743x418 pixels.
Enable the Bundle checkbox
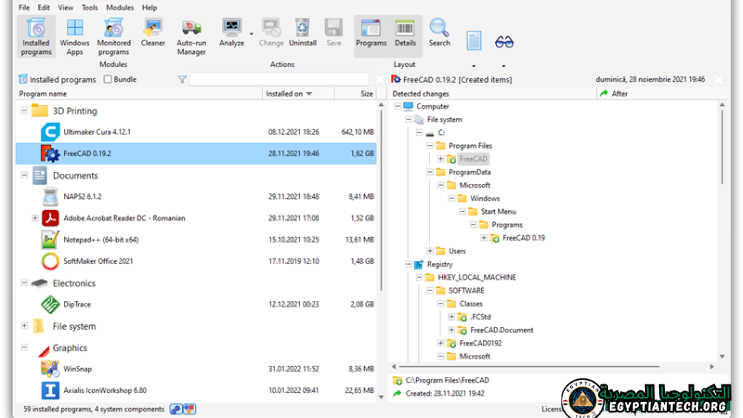(x=107, y=79)
